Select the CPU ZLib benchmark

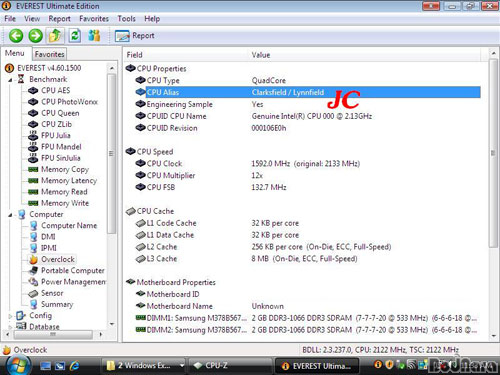click(x=56, y=124)
